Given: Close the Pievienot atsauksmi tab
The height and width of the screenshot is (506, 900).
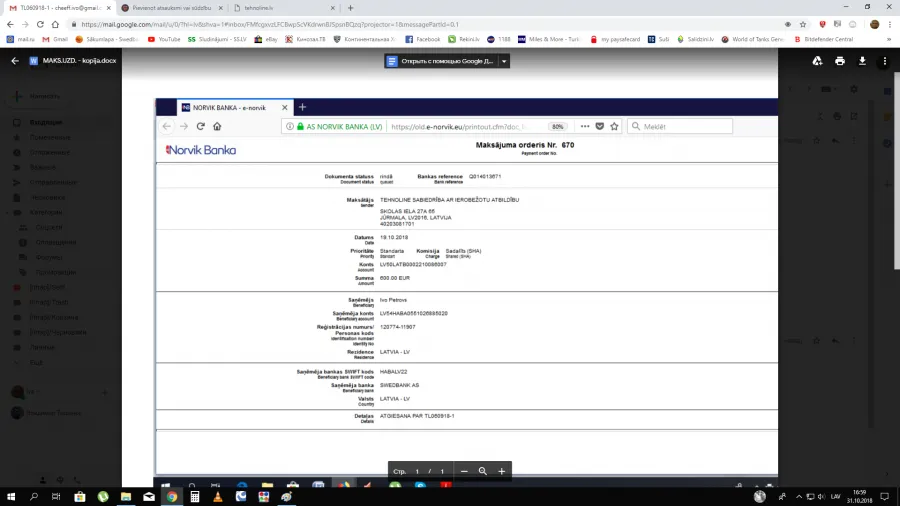Looking at the screenshot, I should tap(220, 8).
